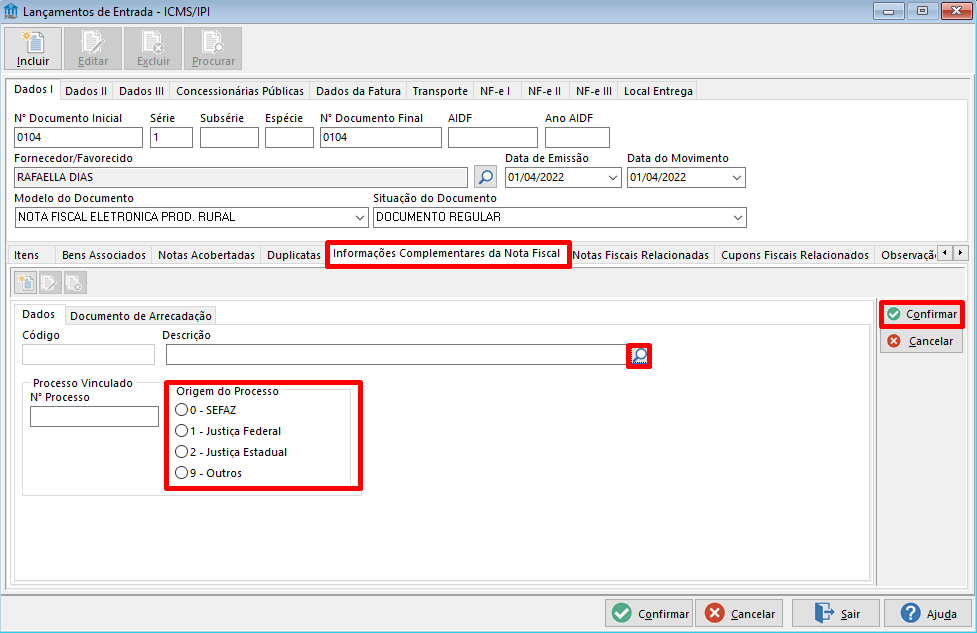The image size is (977, 633).
Task: Click the add-record icon in sub-toolbar
Action: pos(26,283)
